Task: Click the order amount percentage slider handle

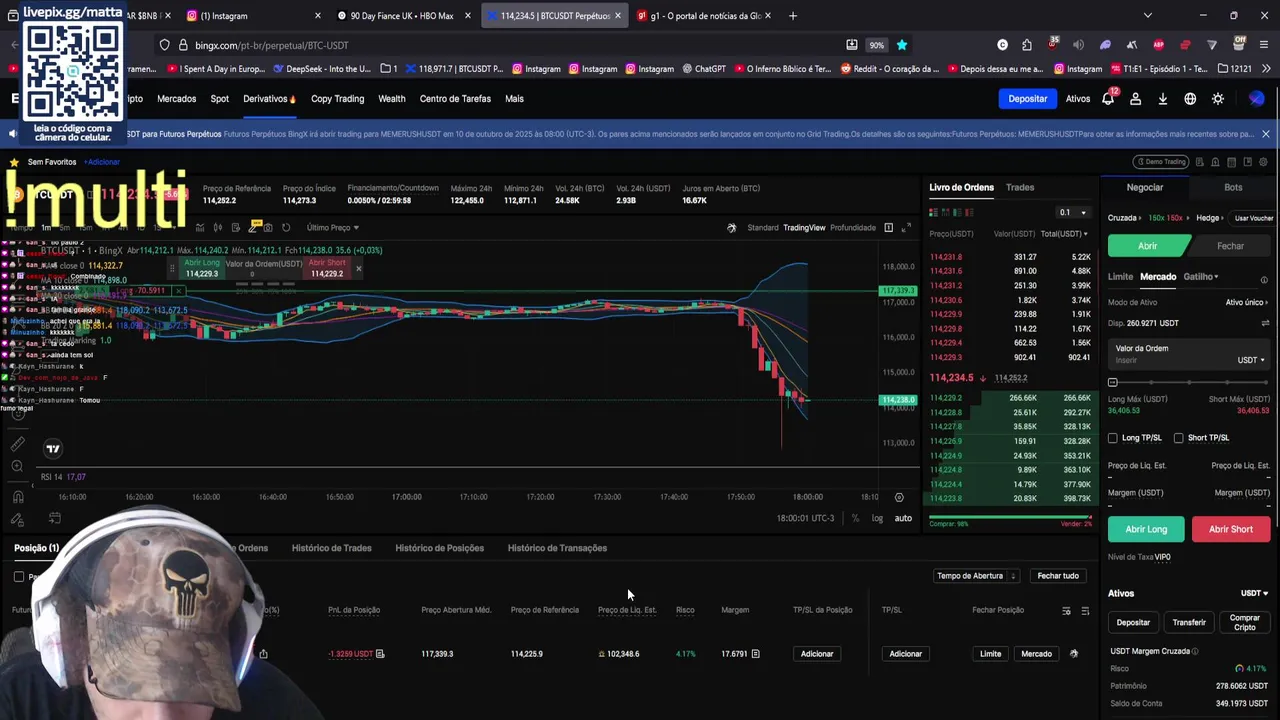Action: (1113, 382)
